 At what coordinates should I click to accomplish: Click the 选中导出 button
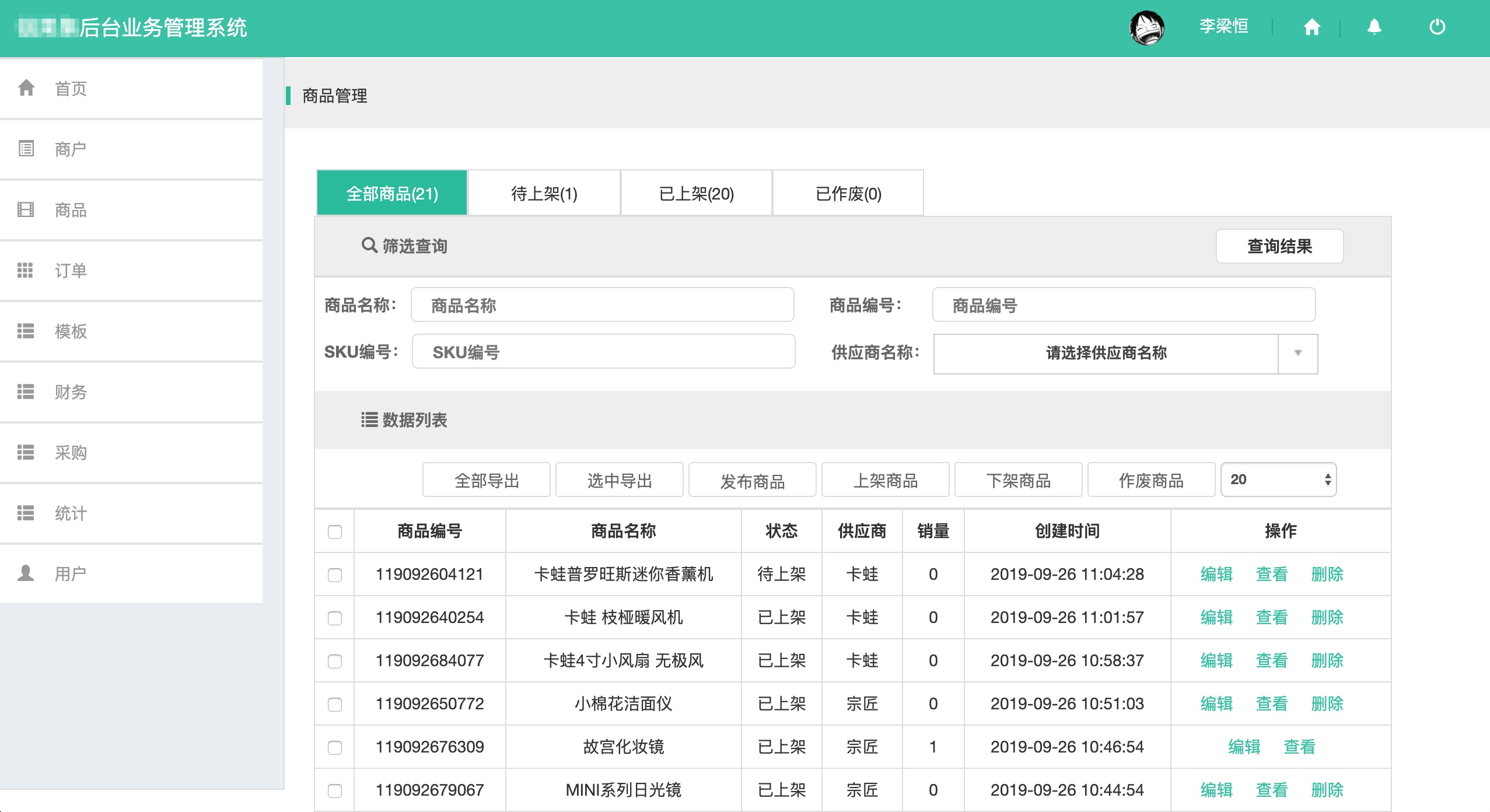620,480
